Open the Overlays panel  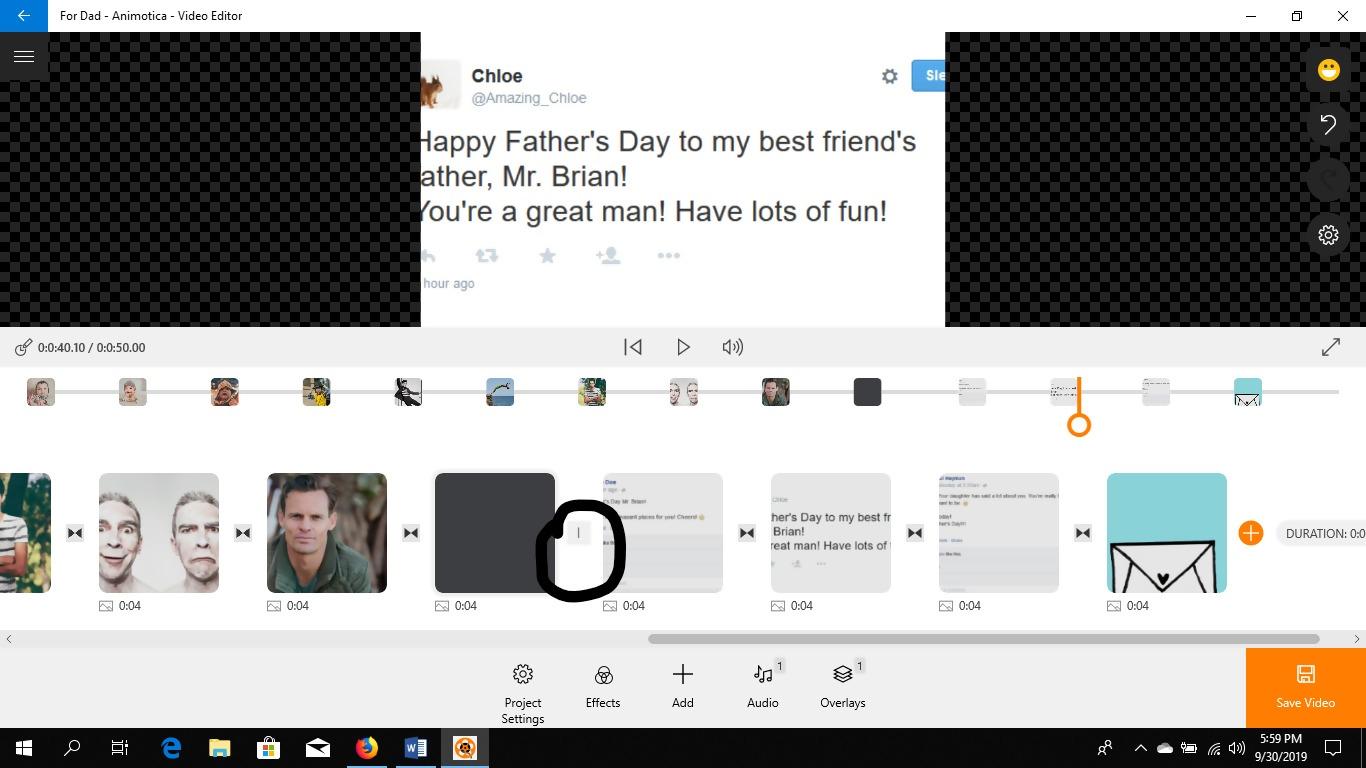(x=843, y=688)
